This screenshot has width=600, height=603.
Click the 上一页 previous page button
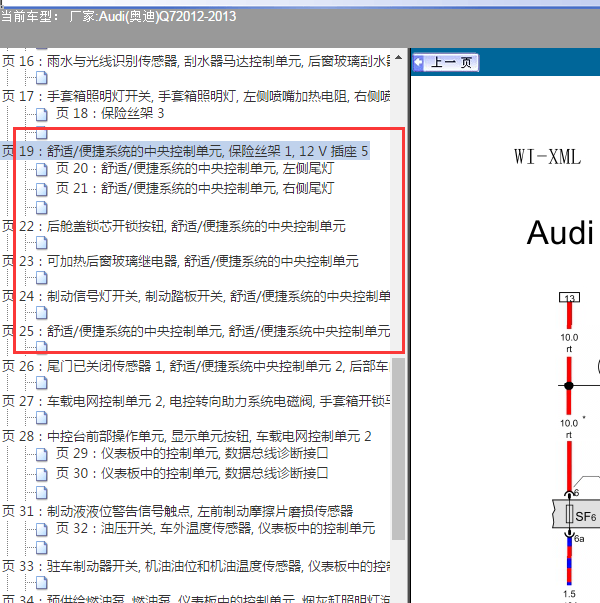[445, 62]
